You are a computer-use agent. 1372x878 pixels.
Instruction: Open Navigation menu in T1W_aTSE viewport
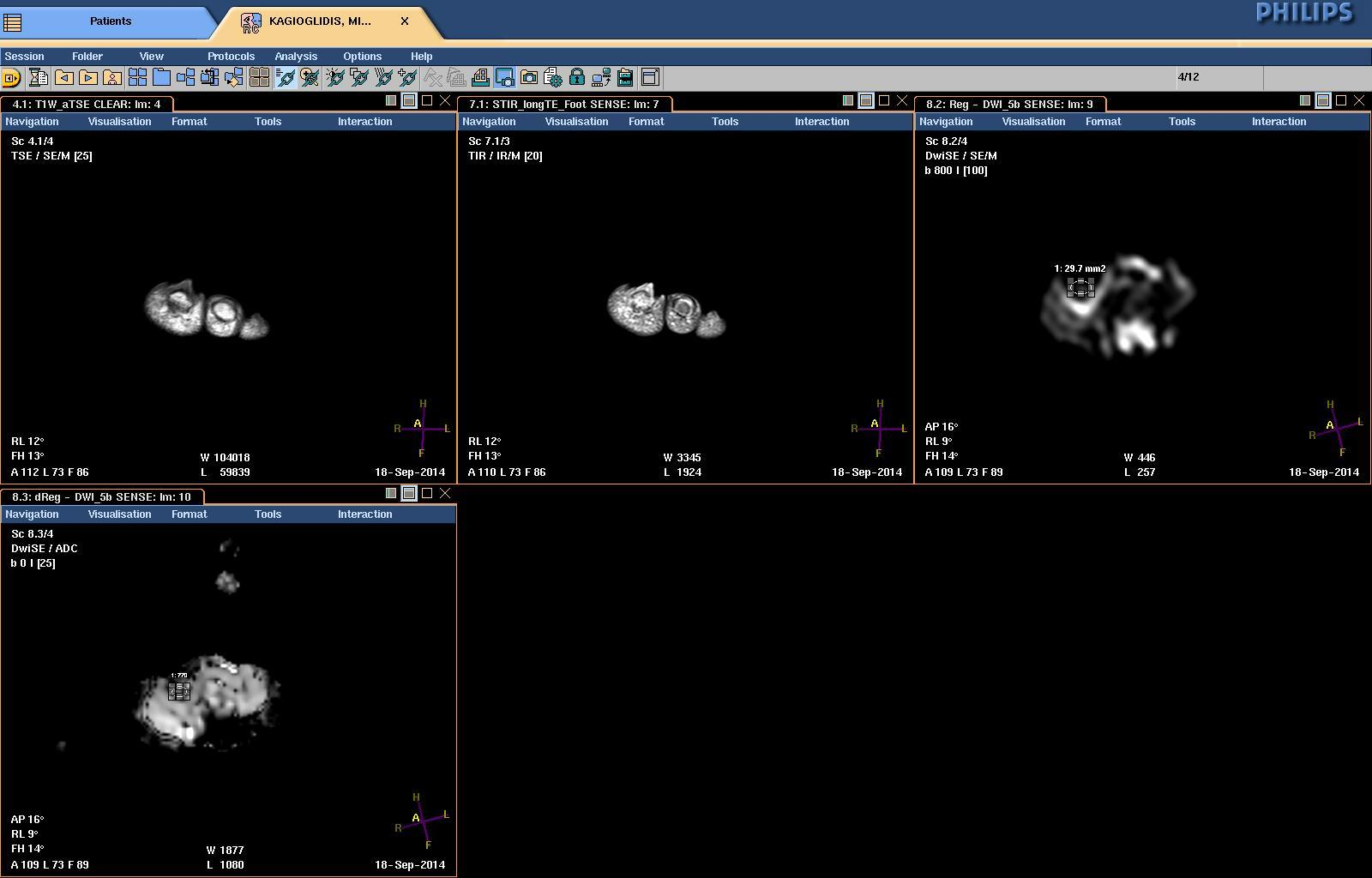(x=32, y=122)
